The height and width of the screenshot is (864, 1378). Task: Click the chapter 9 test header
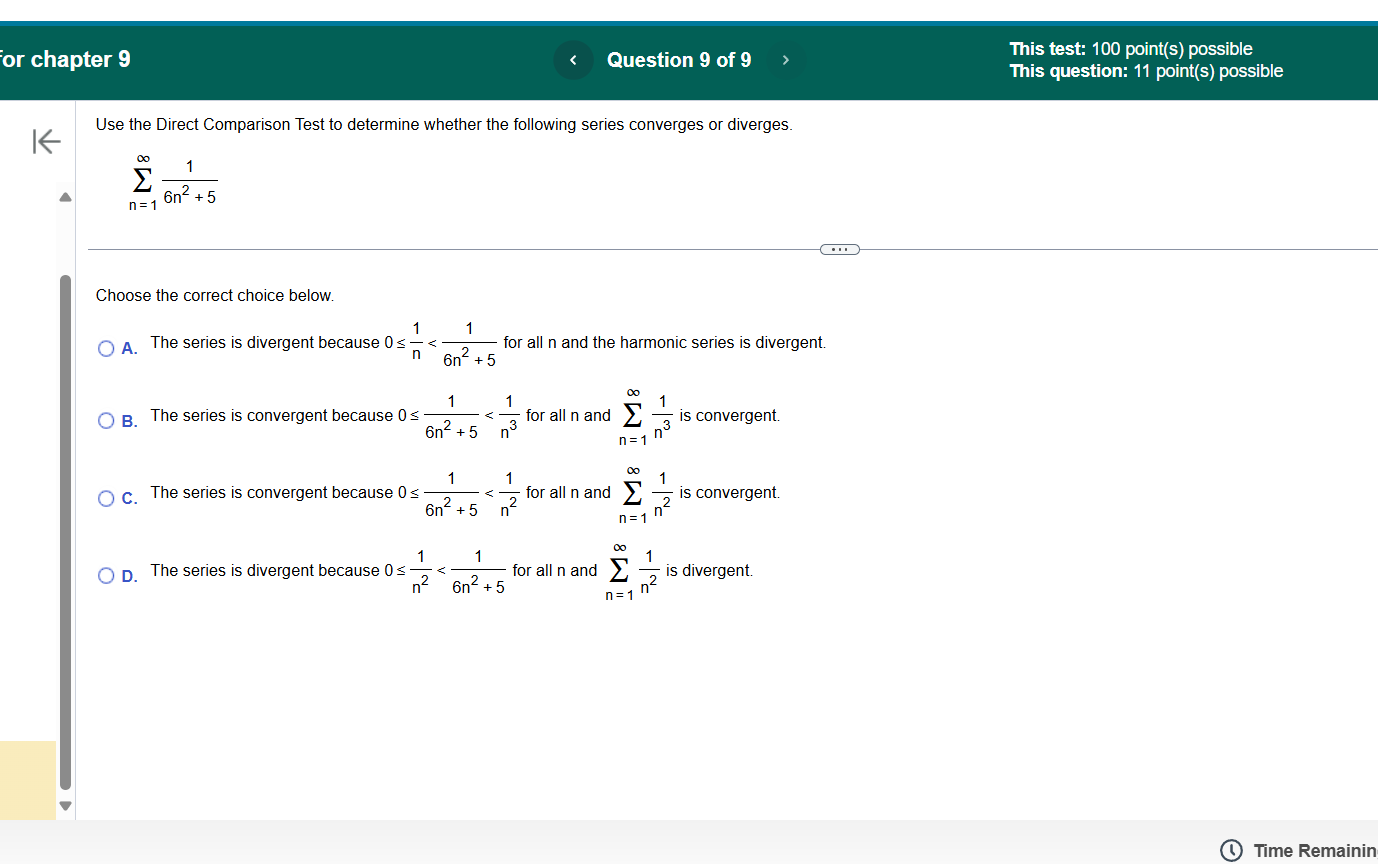click(65, 59)
